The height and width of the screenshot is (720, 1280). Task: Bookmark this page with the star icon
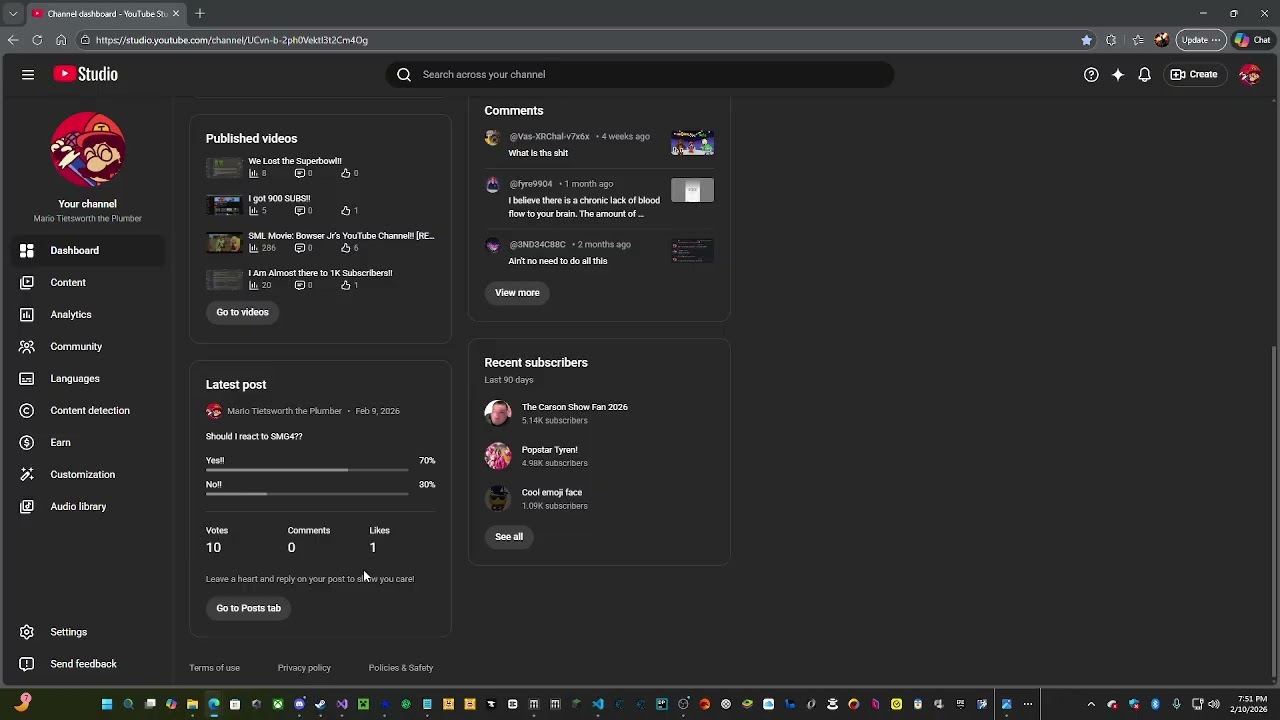pos(1086,40)
